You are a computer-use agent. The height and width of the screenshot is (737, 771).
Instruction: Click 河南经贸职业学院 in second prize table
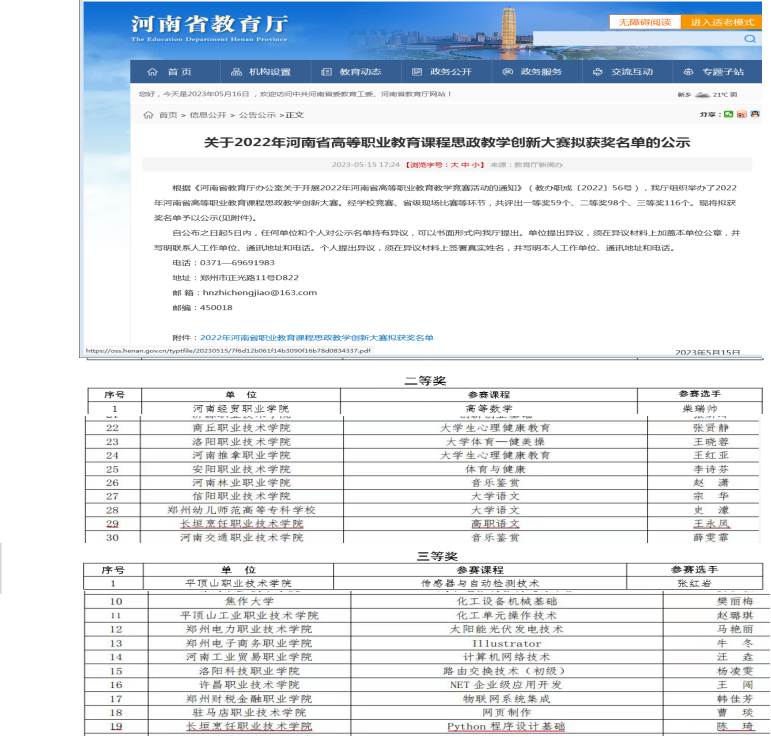click(241, 409)
